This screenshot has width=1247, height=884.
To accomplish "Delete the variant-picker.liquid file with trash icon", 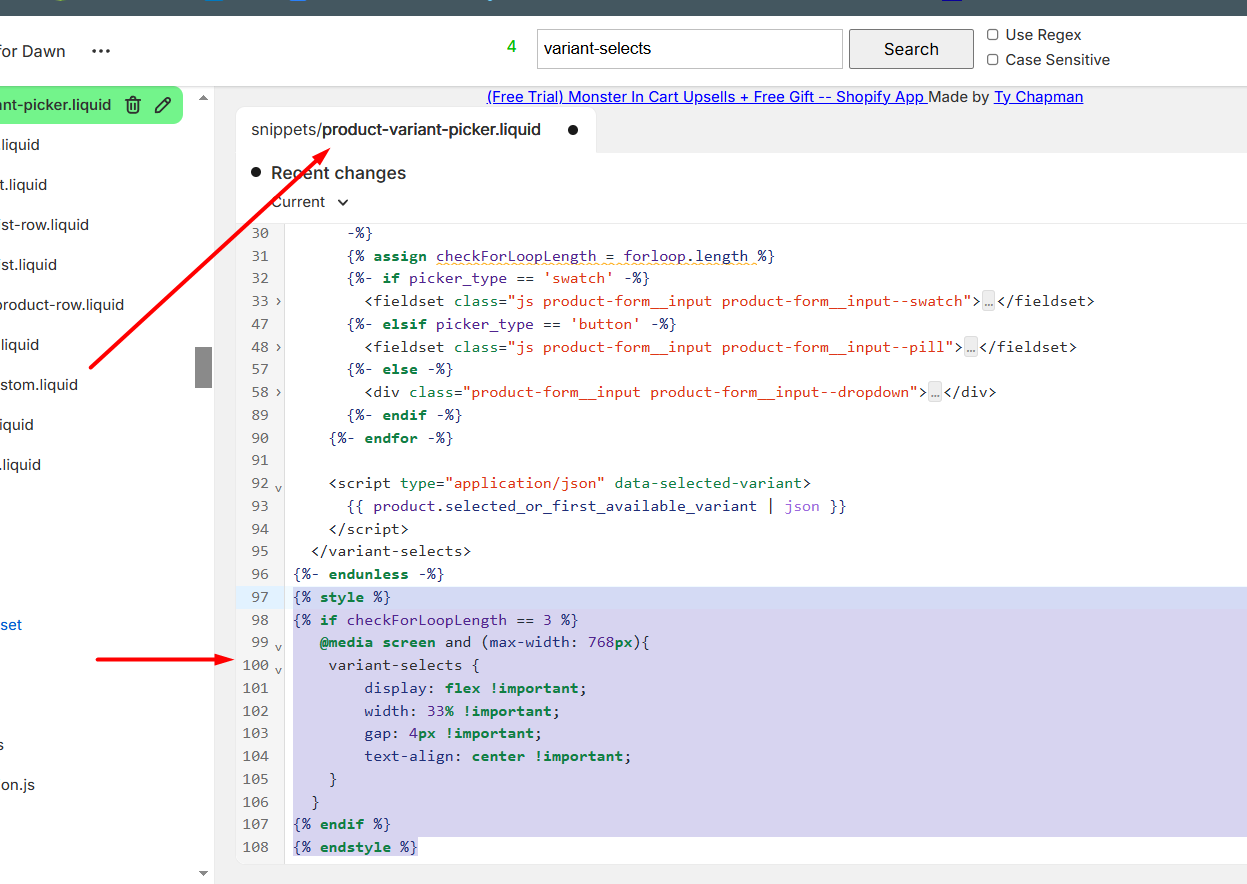I will [133, 105].
